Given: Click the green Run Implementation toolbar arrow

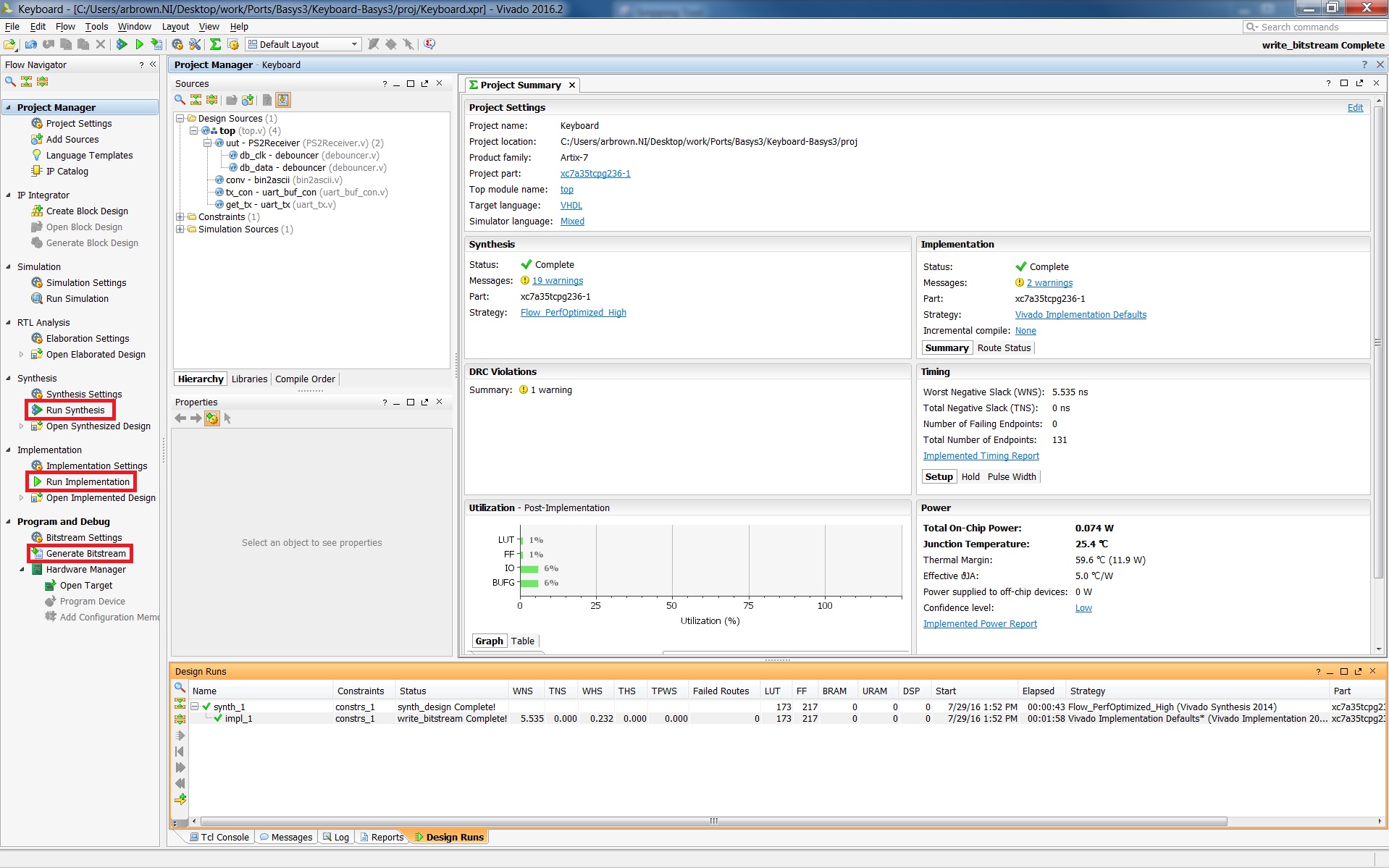Looking at the screenshot, I should [139, 44].
